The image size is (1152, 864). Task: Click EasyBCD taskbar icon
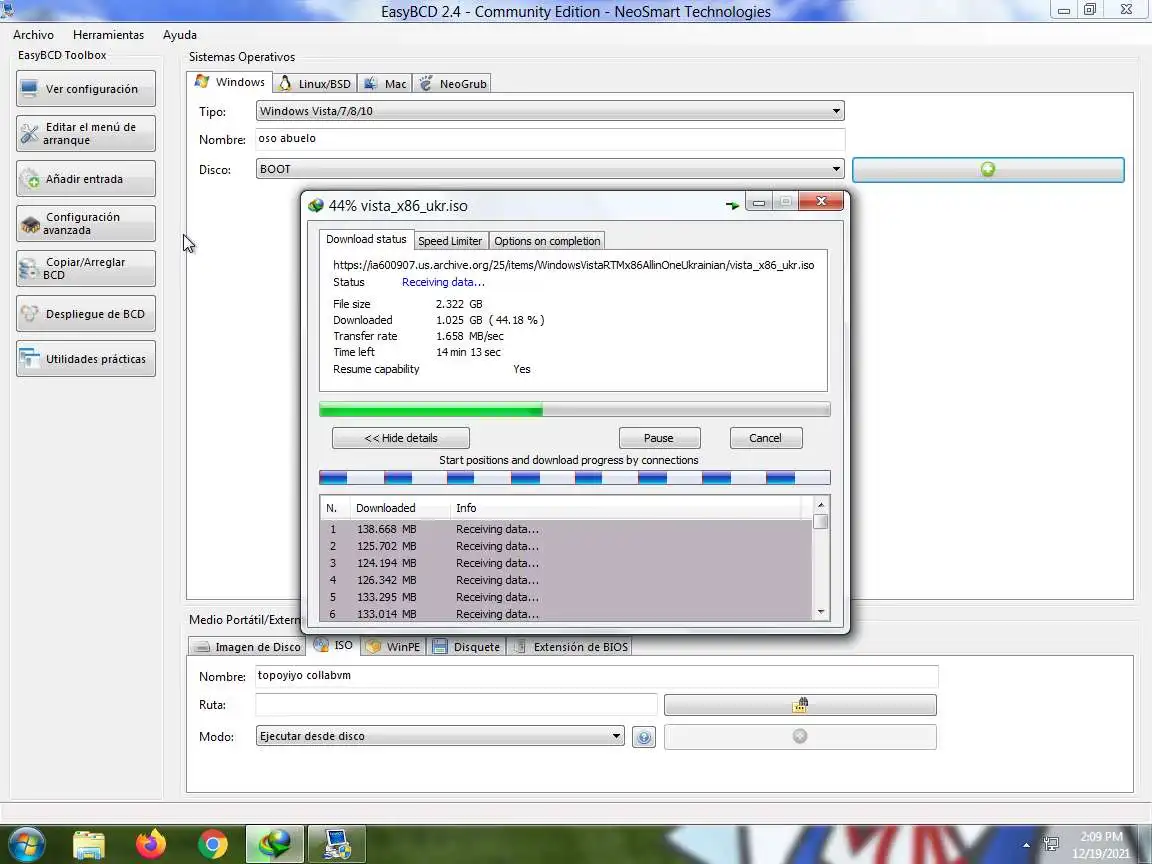click(x=336, y=844)
